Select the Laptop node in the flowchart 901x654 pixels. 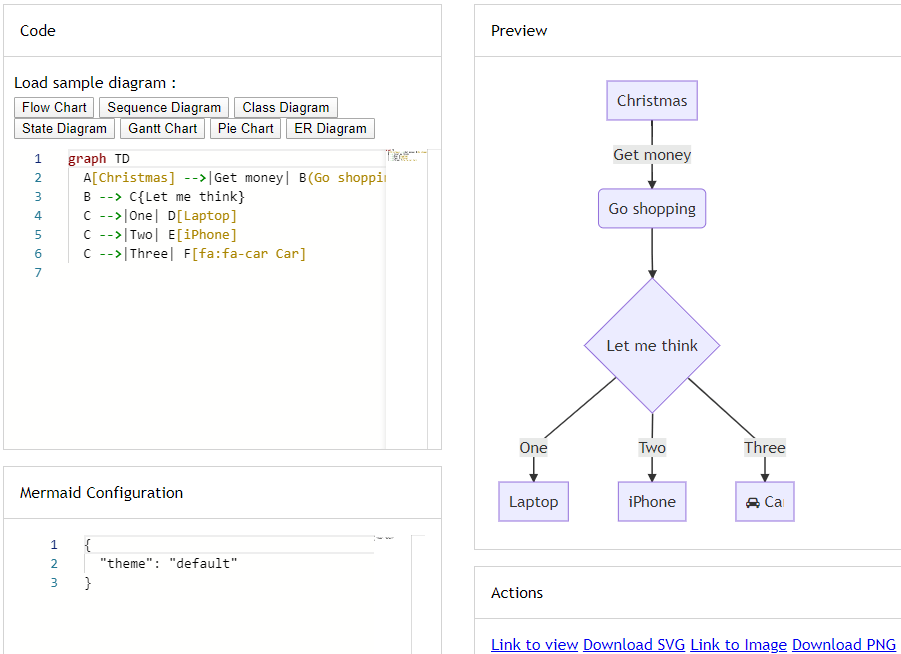(x=533, y=502)
